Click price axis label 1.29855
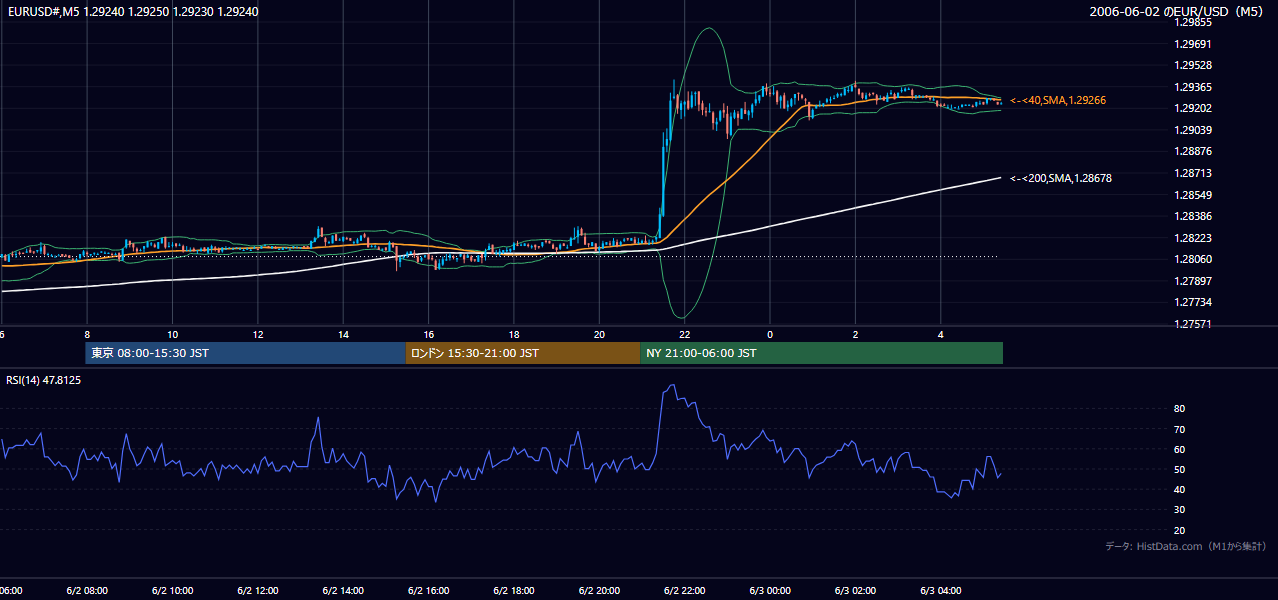The image size is (1278, 600). [1193, 22]
